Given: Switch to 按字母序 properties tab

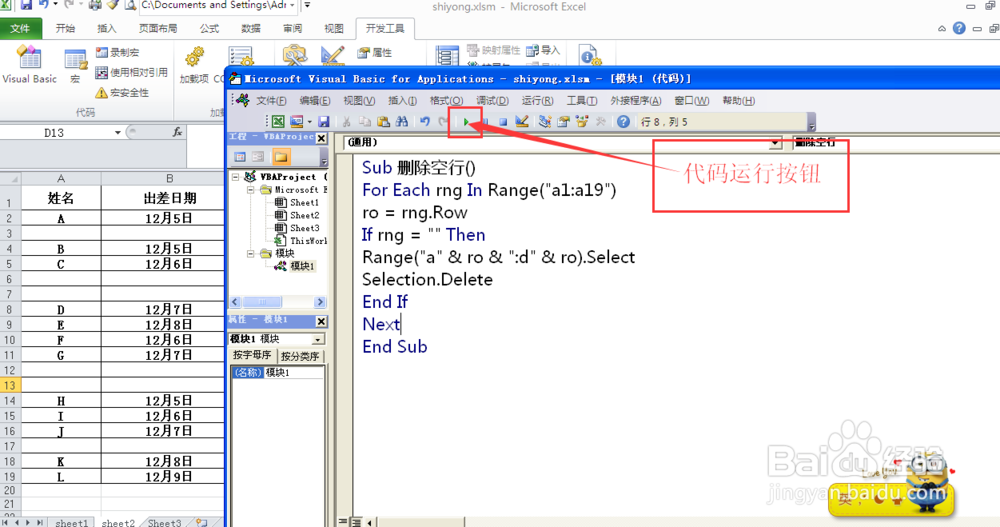Looking at the screenshot, I should point(253,355).
